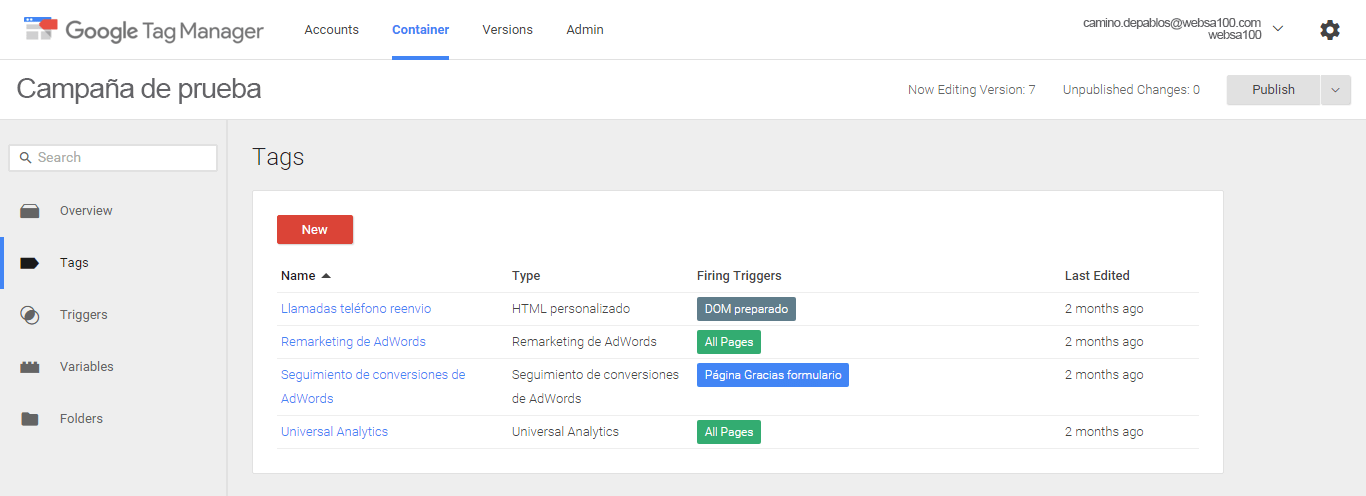1366x496 pixels.
Task: Click the Last Edited column header
Action: 1097,276
